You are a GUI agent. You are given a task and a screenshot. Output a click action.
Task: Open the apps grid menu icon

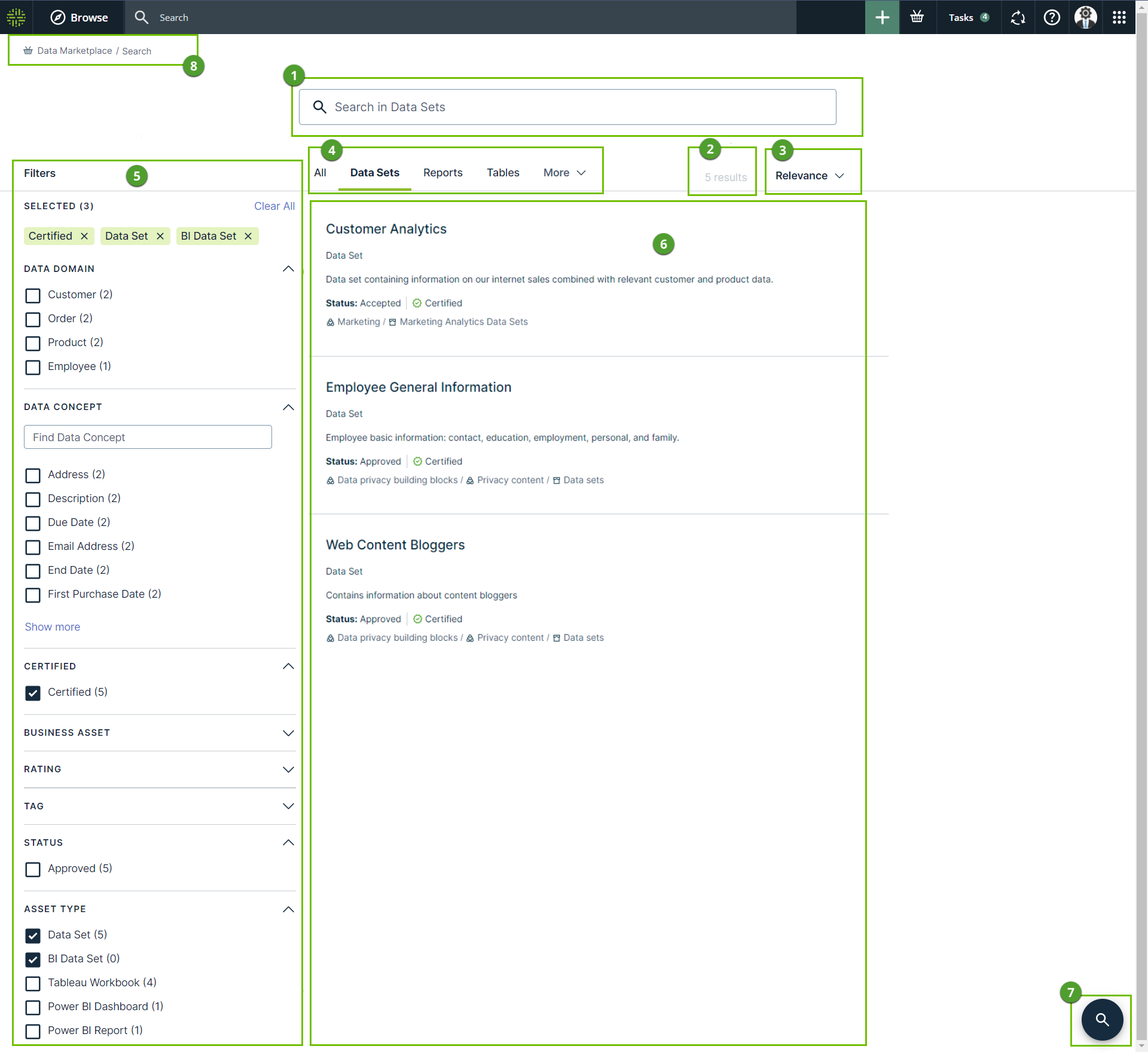(1119, 17)
